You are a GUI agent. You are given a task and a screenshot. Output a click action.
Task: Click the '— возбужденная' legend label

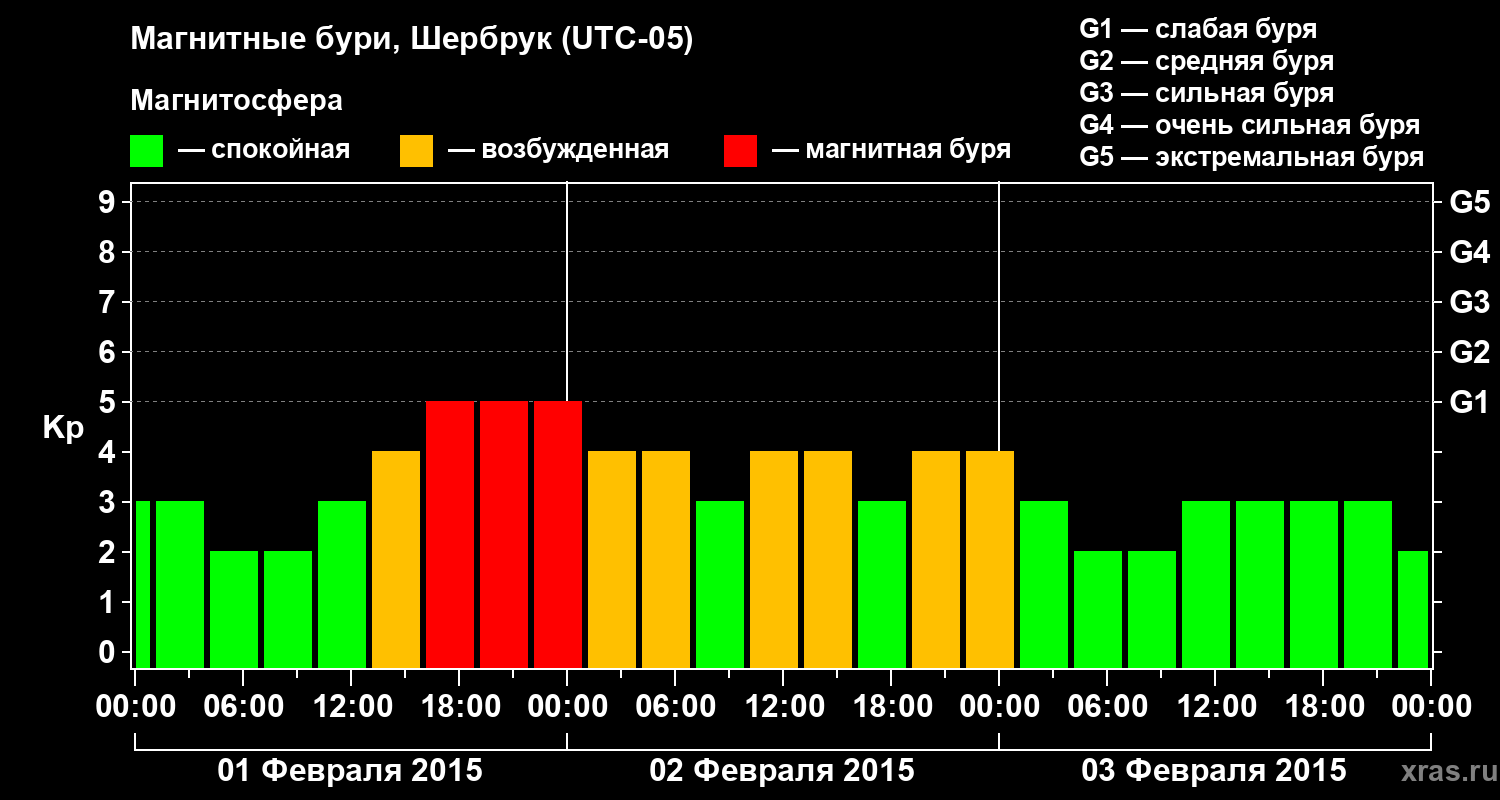tap(558, 150)
